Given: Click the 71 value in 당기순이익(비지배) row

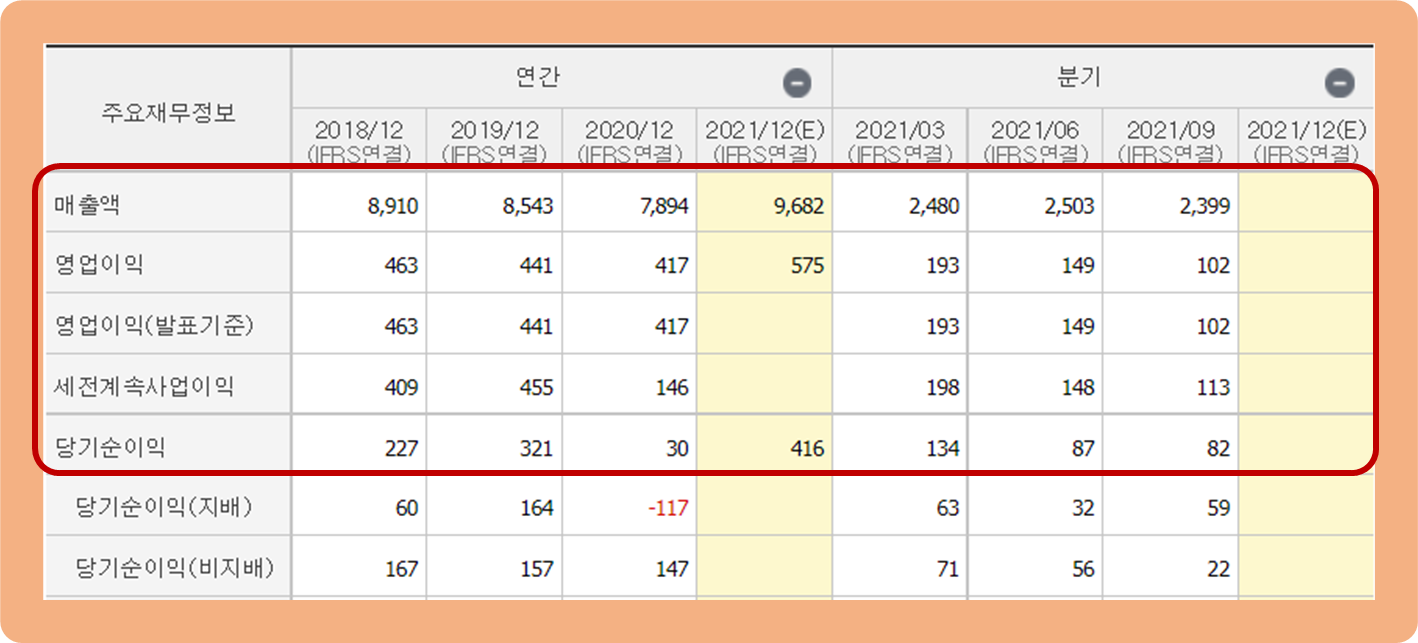Looking at the screenshot, I should click(x=947, y=569).
